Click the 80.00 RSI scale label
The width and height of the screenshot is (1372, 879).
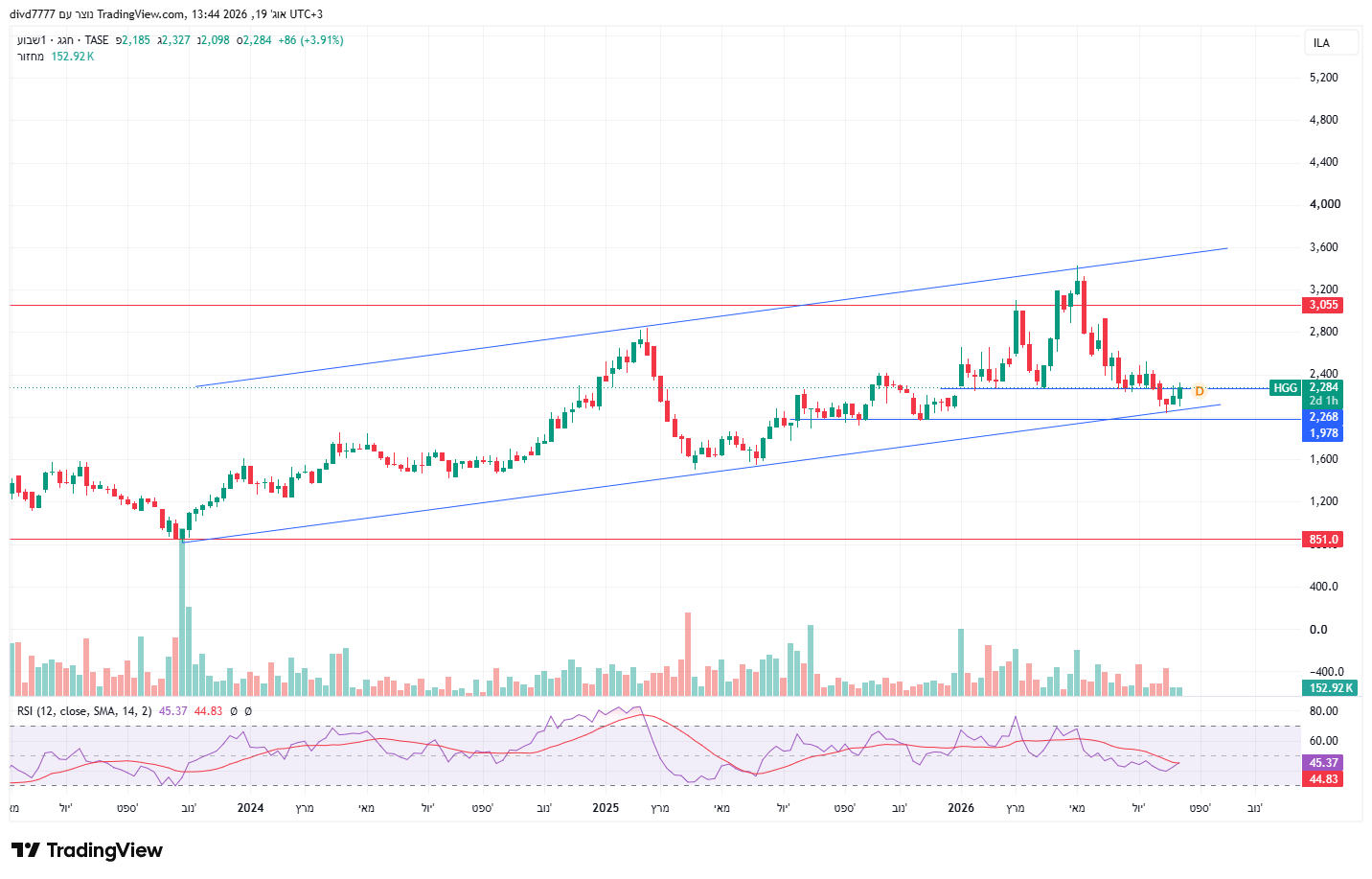(1323, 711)
